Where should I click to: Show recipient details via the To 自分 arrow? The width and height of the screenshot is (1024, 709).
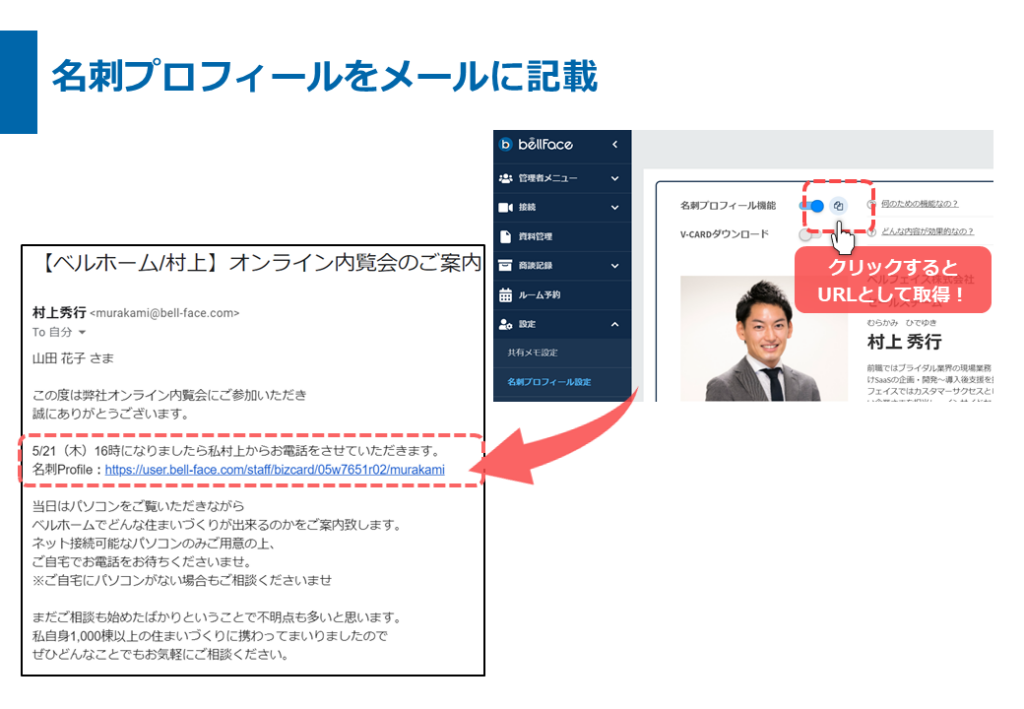82,332
